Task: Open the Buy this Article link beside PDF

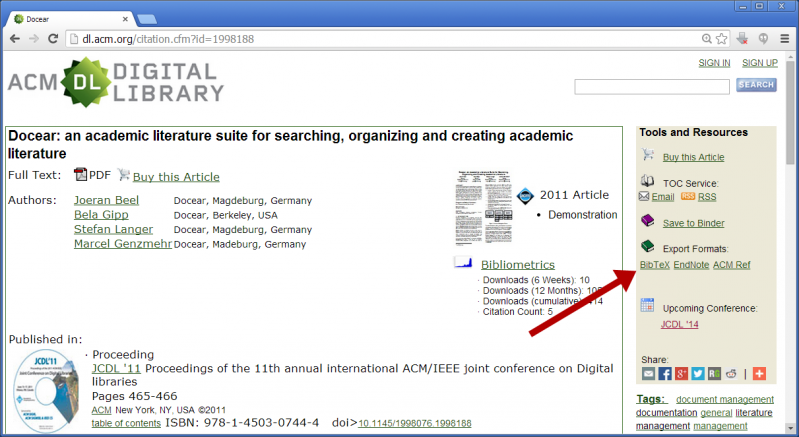Action: (x=176, y=177)
